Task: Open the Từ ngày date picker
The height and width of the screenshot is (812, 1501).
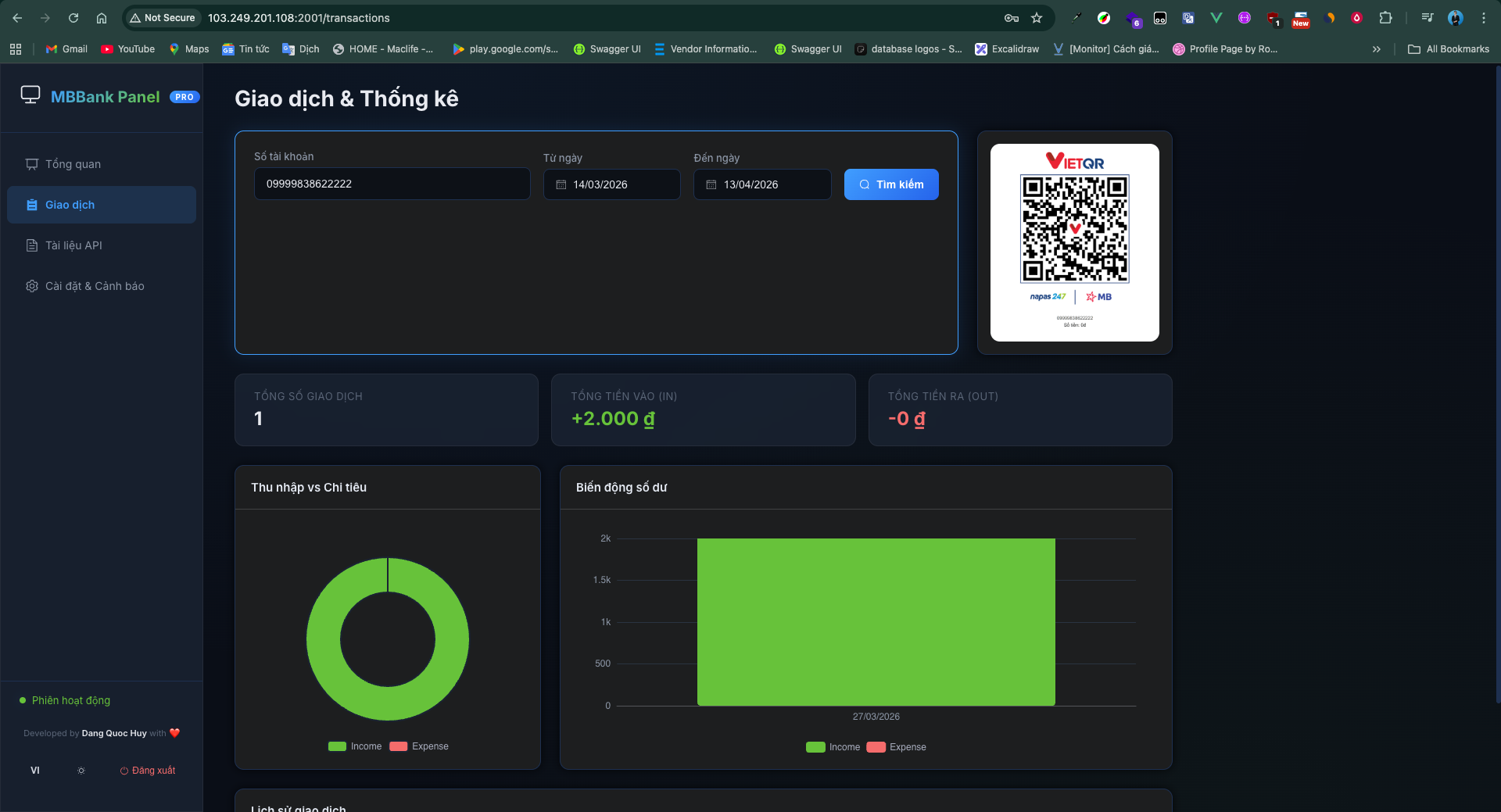Action: tap(612, 184)
